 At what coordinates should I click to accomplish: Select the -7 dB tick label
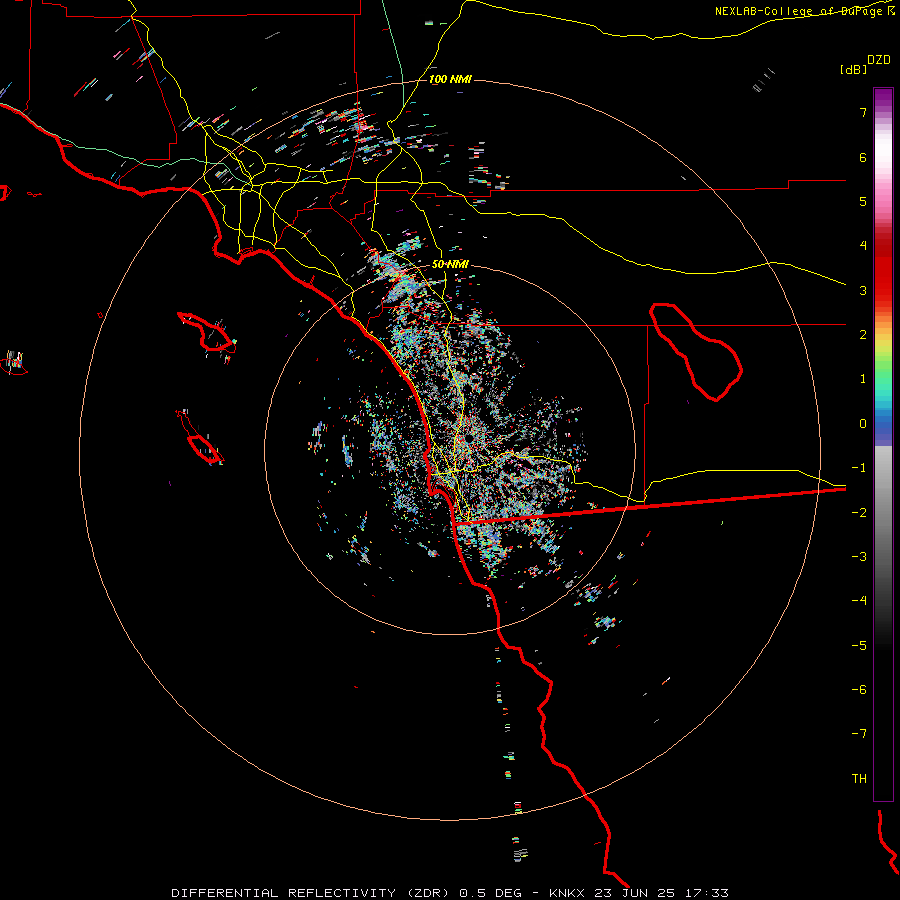coord(859,734)
